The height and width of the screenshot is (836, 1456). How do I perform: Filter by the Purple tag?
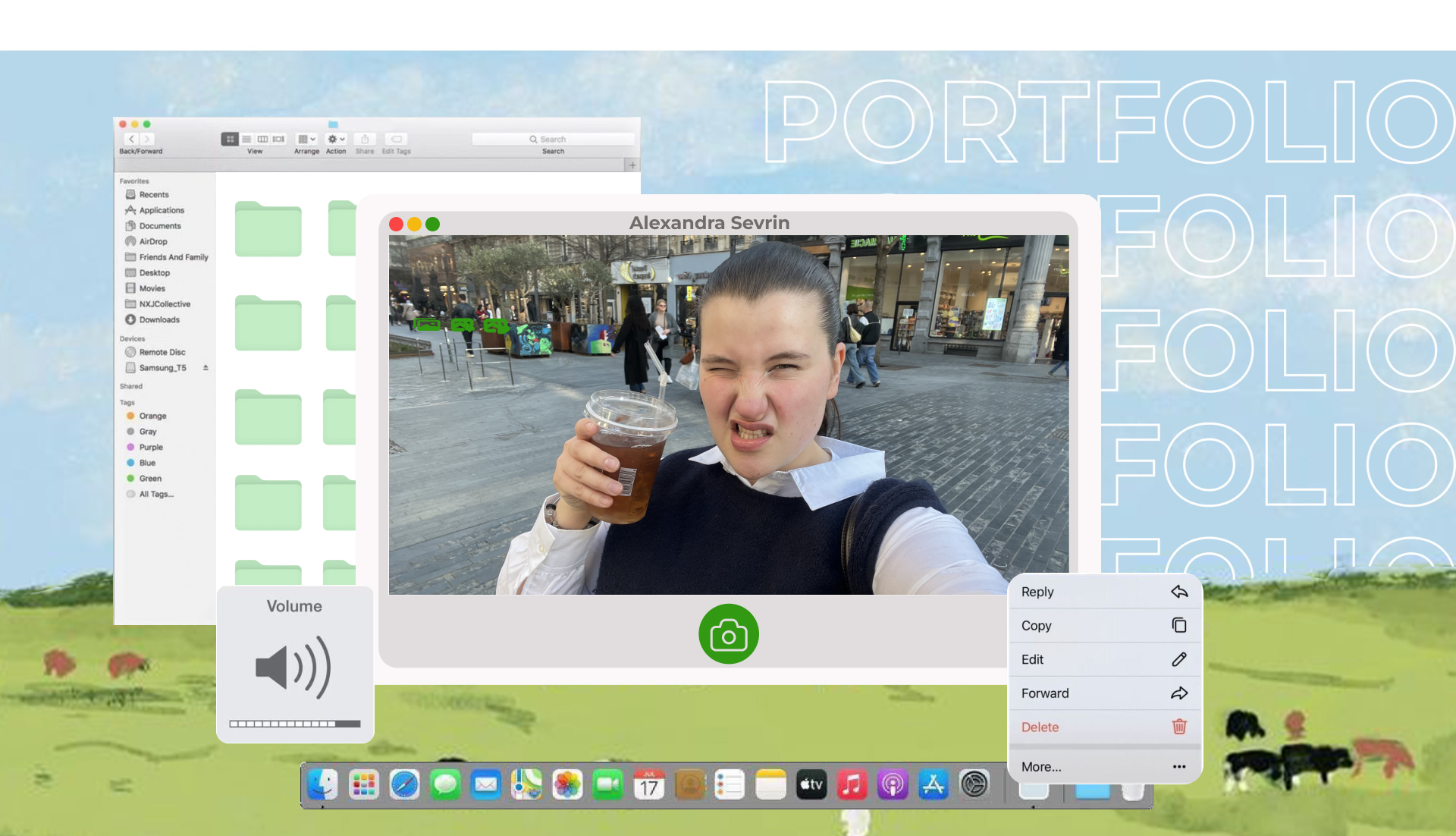[x=145, y=448]
